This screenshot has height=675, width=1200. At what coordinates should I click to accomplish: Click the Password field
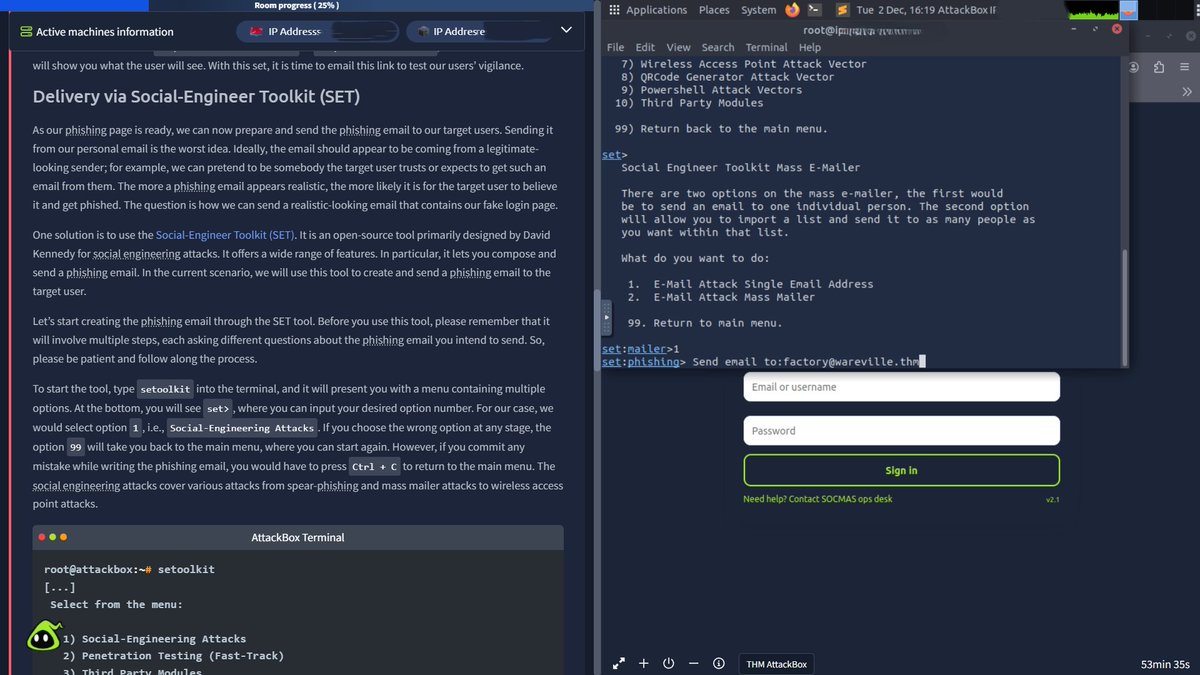click(x=901, y=431)
